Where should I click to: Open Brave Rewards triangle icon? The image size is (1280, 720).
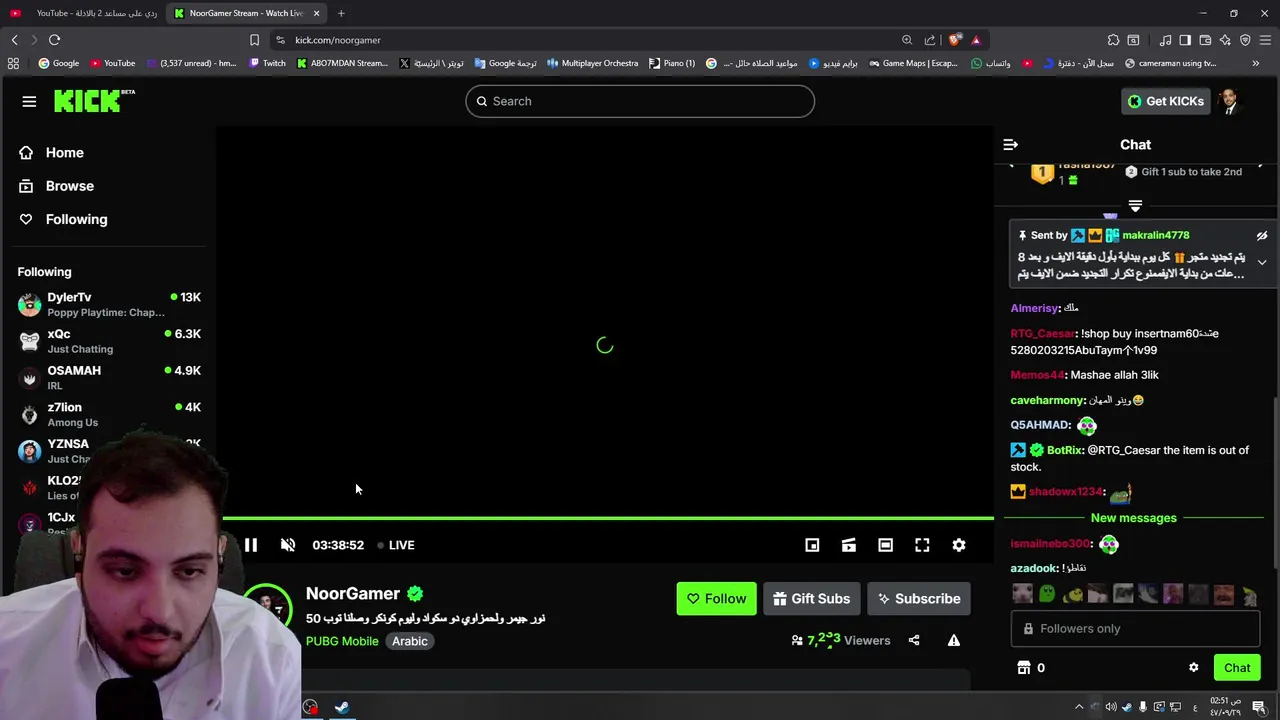point(976,40)
